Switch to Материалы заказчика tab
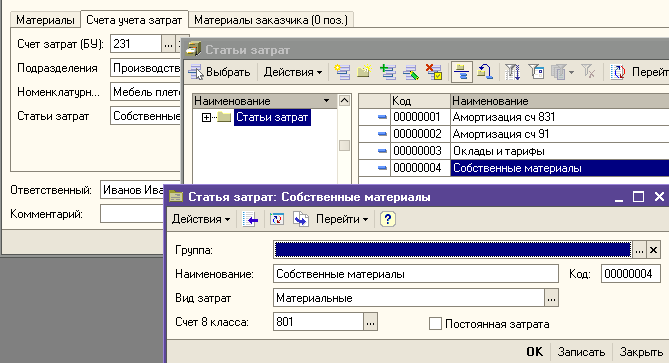 [271, 20]
